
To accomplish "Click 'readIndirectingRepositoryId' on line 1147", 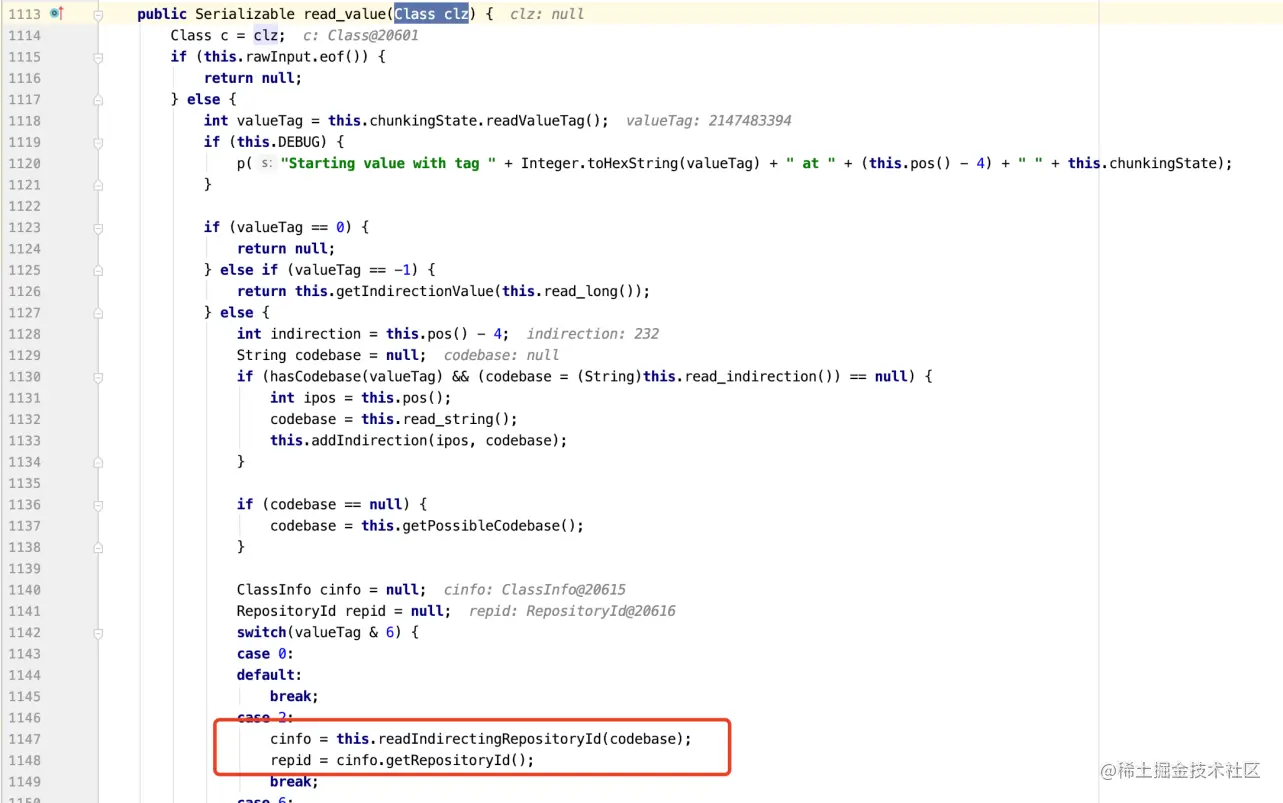I will pyautogui.click(x=490, y=739).
